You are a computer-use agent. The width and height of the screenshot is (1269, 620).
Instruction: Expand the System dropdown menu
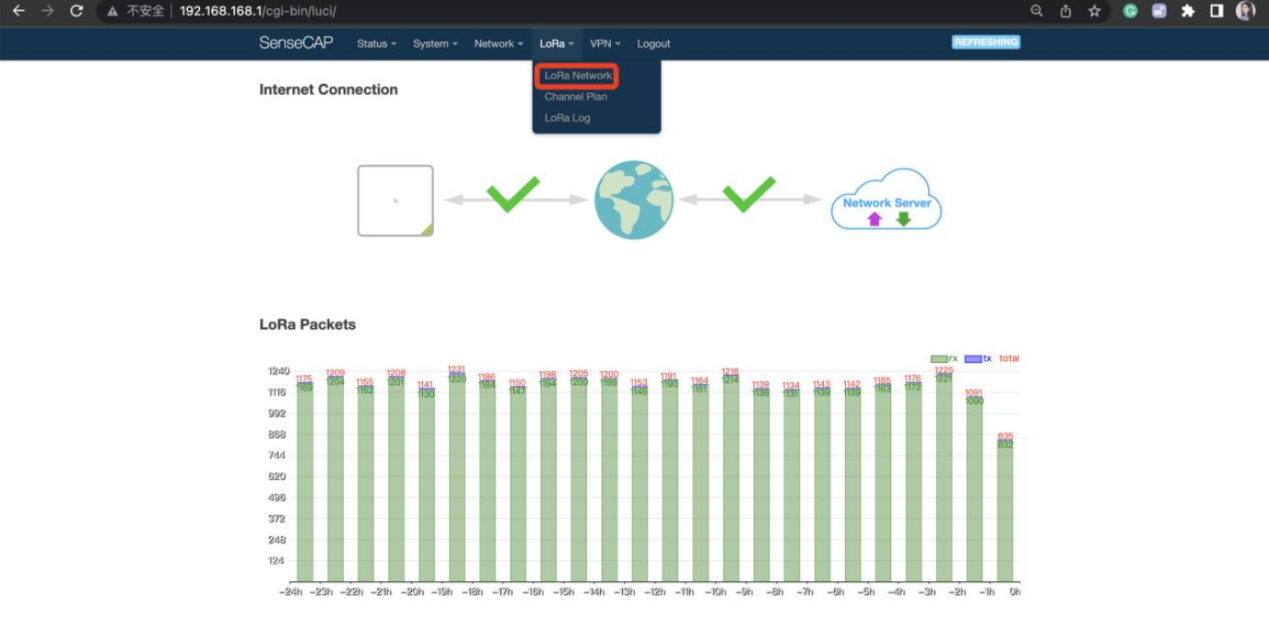coord(435,44)
